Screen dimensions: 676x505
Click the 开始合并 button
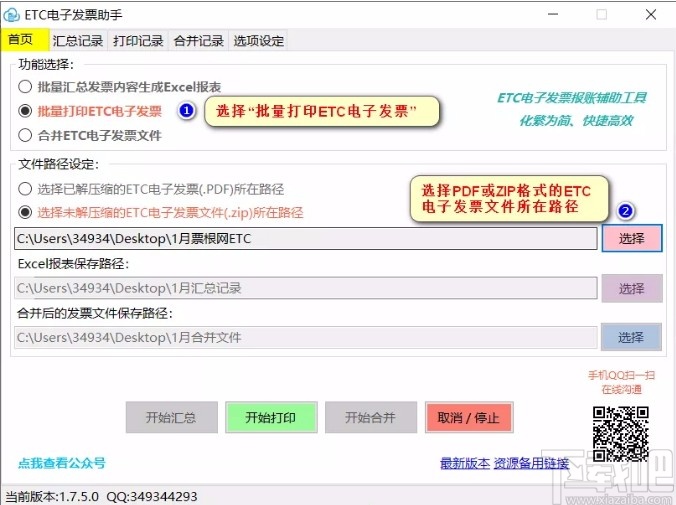(371, 417)
